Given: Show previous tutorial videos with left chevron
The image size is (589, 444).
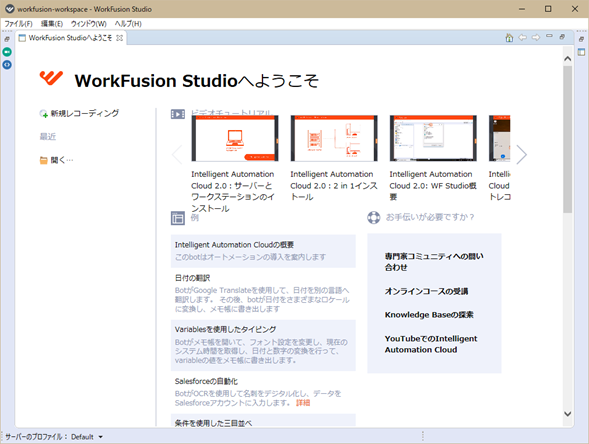Looking at the screenshot, I should coord(177,154).
